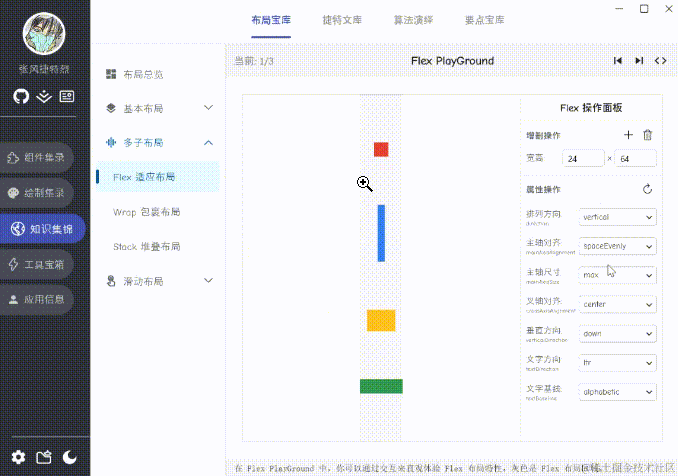Expand the 滑动布局 group

(x=158, y=281)
